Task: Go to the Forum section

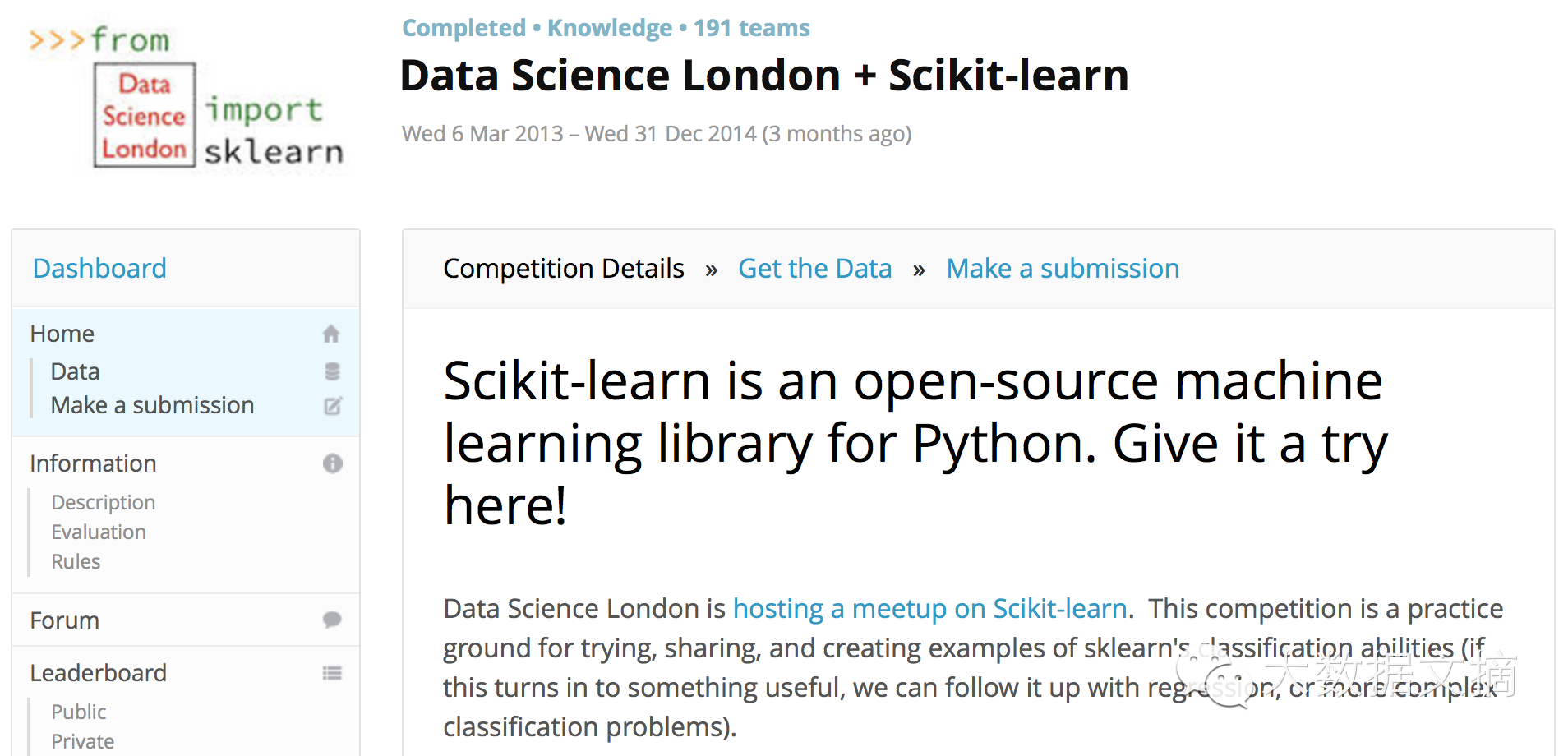Action: (x=64, y=620)
